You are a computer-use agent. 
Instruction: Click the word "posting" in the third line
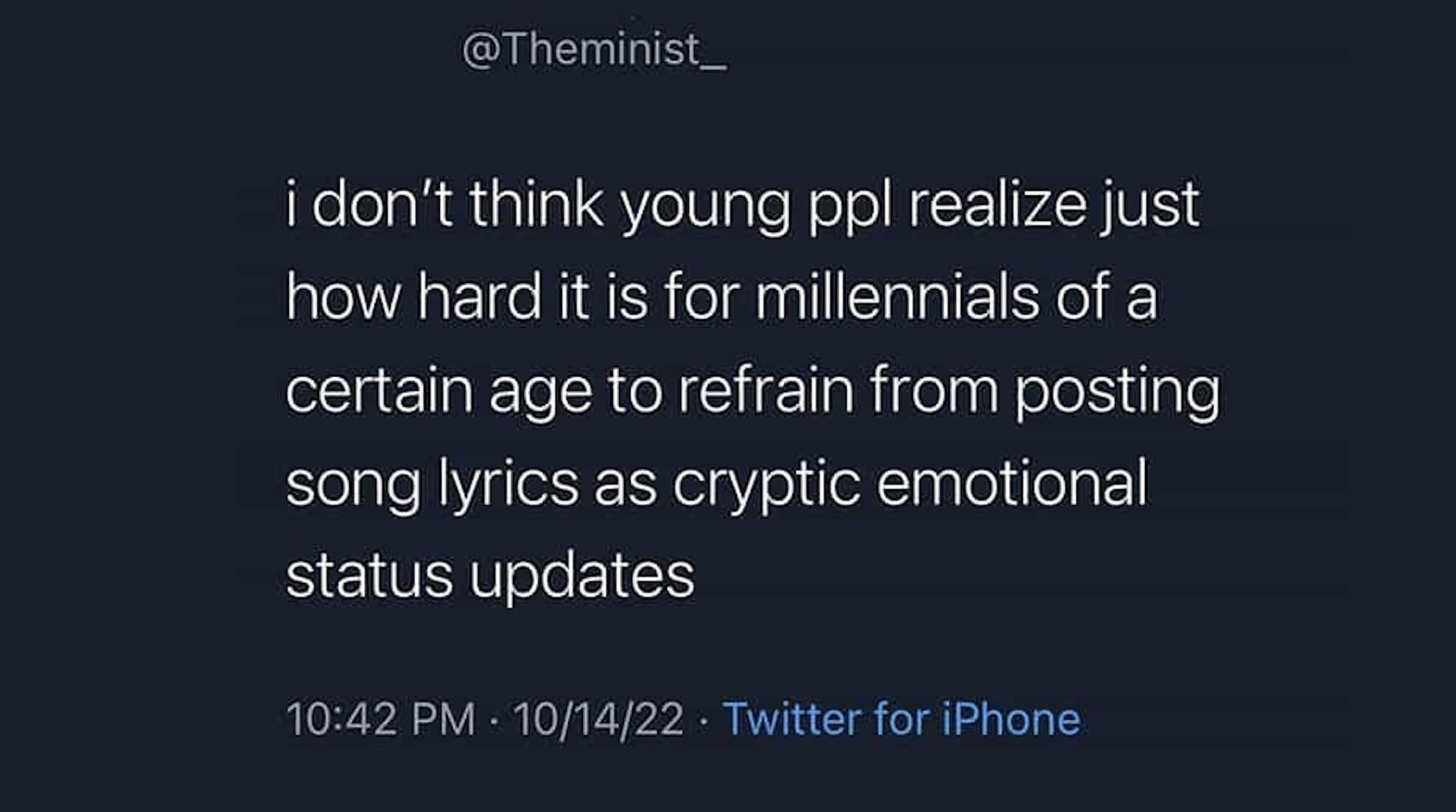click(1117, 391)
